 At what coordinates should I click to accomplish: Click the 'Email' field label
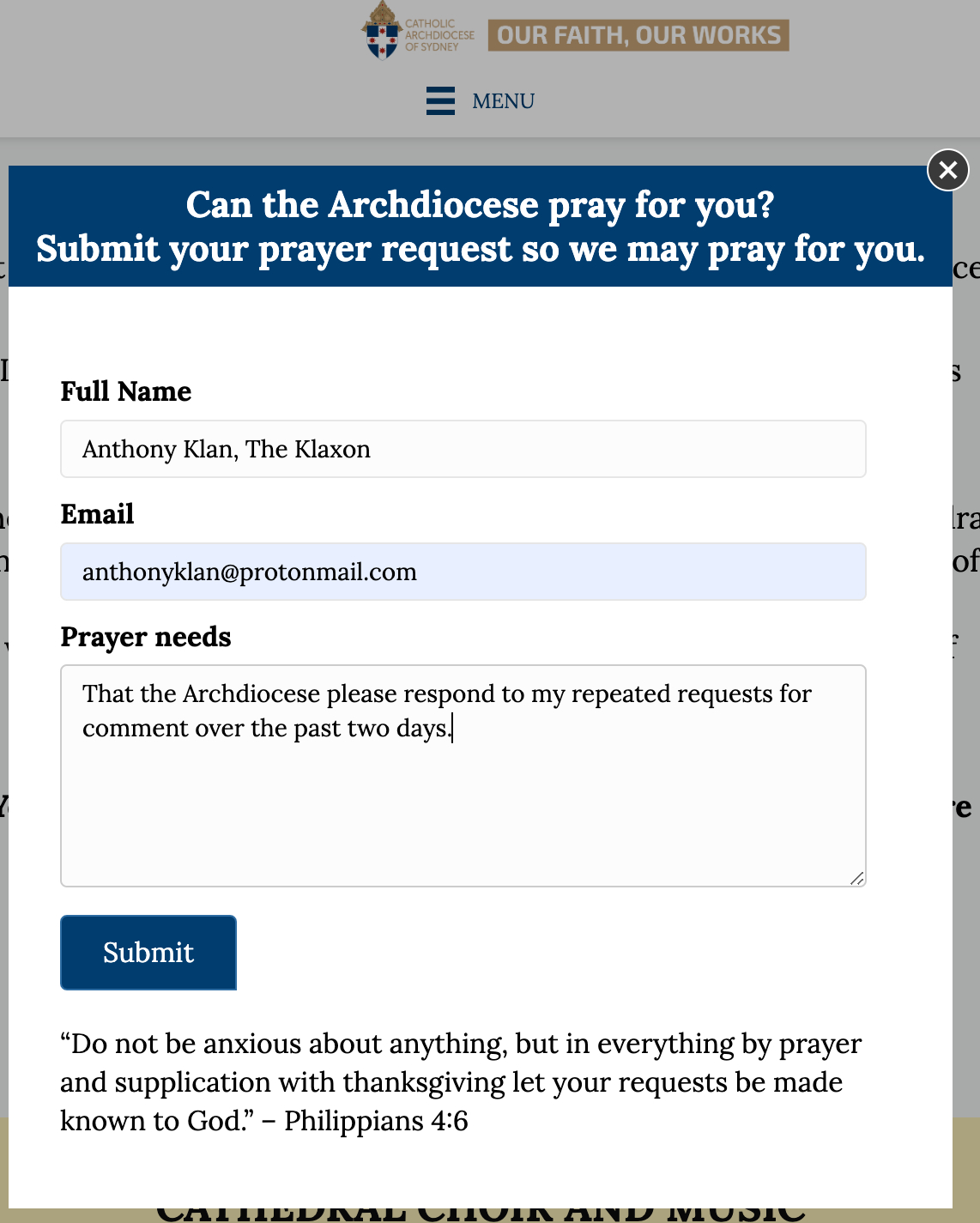click(x=98, y=514)
